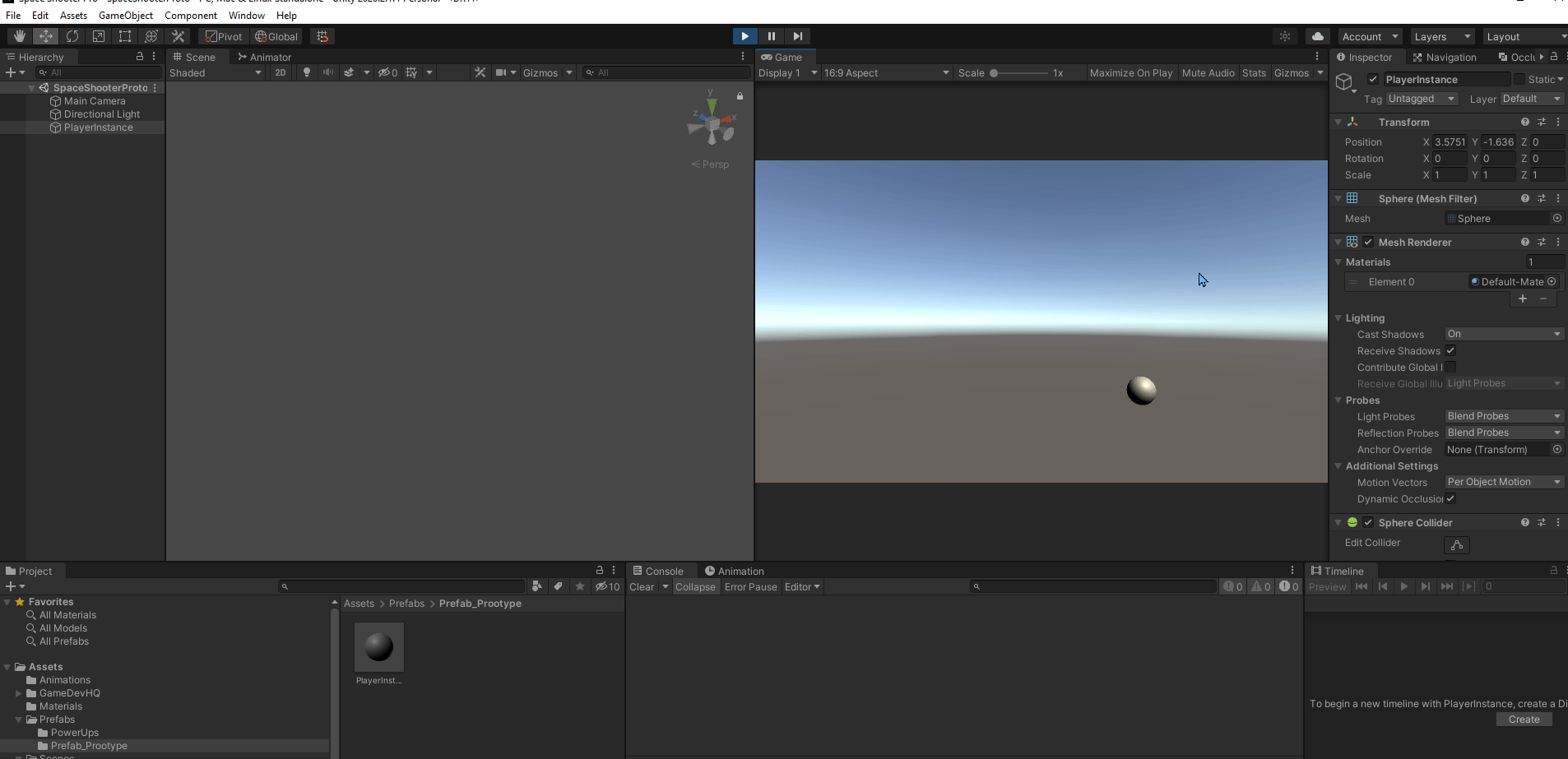Open the GameObject menu
The height and width of the screenshot is (759, 1568).
[125, 15]
